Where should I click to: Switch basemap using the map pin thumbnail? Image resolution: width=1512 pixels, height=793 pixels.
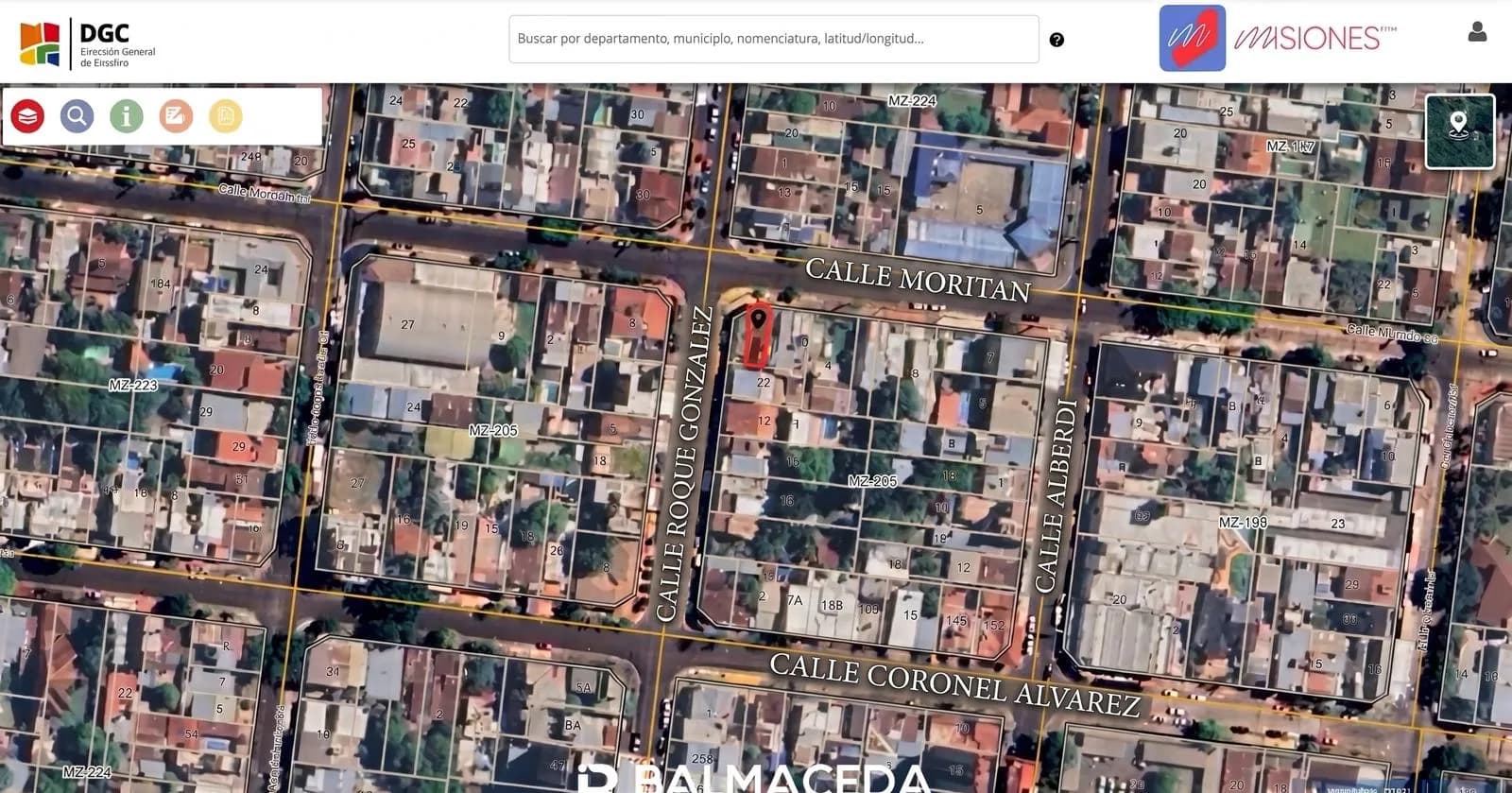coord(1459,131)
